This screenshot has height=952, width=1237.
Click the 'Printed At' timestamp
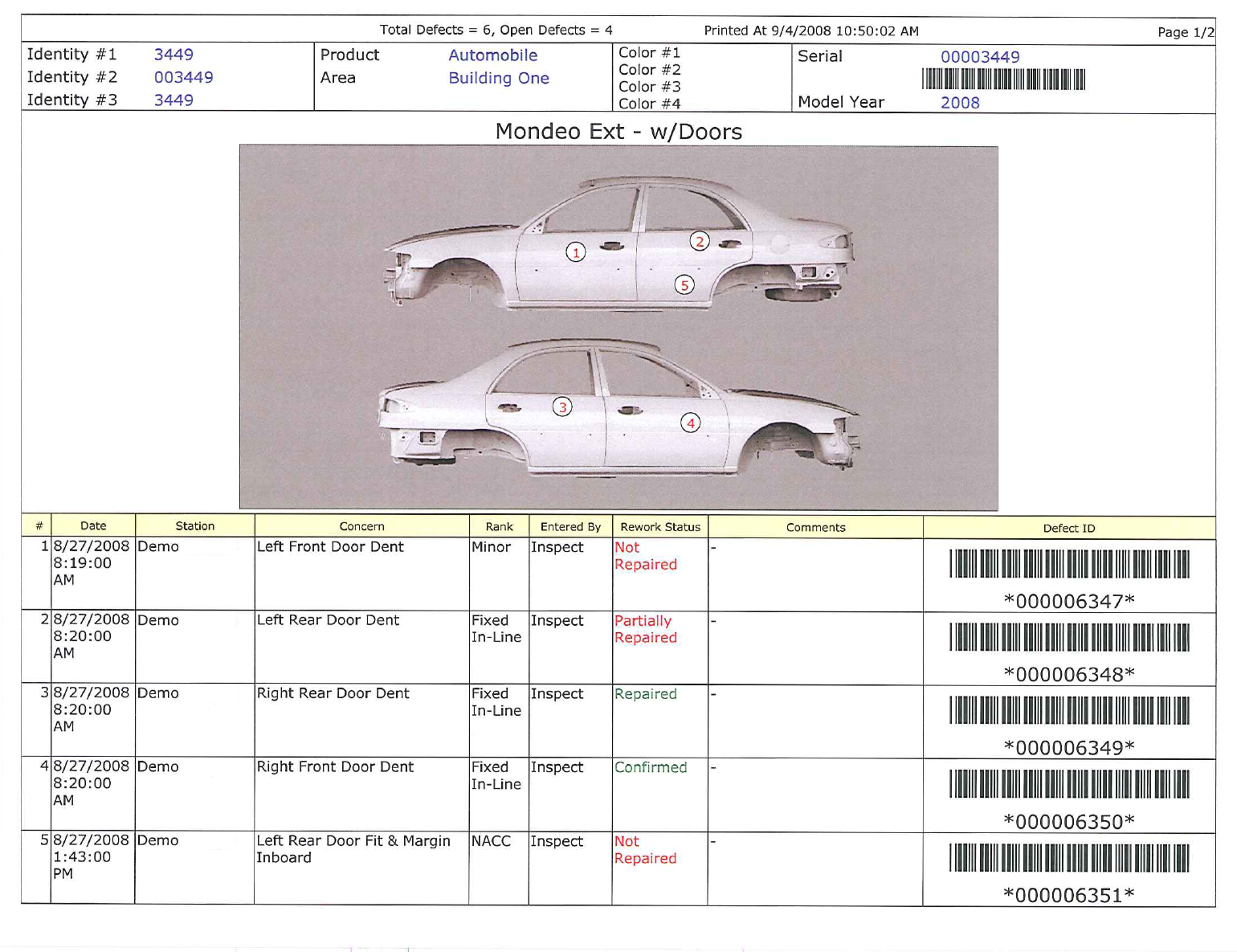coord(811,31)
